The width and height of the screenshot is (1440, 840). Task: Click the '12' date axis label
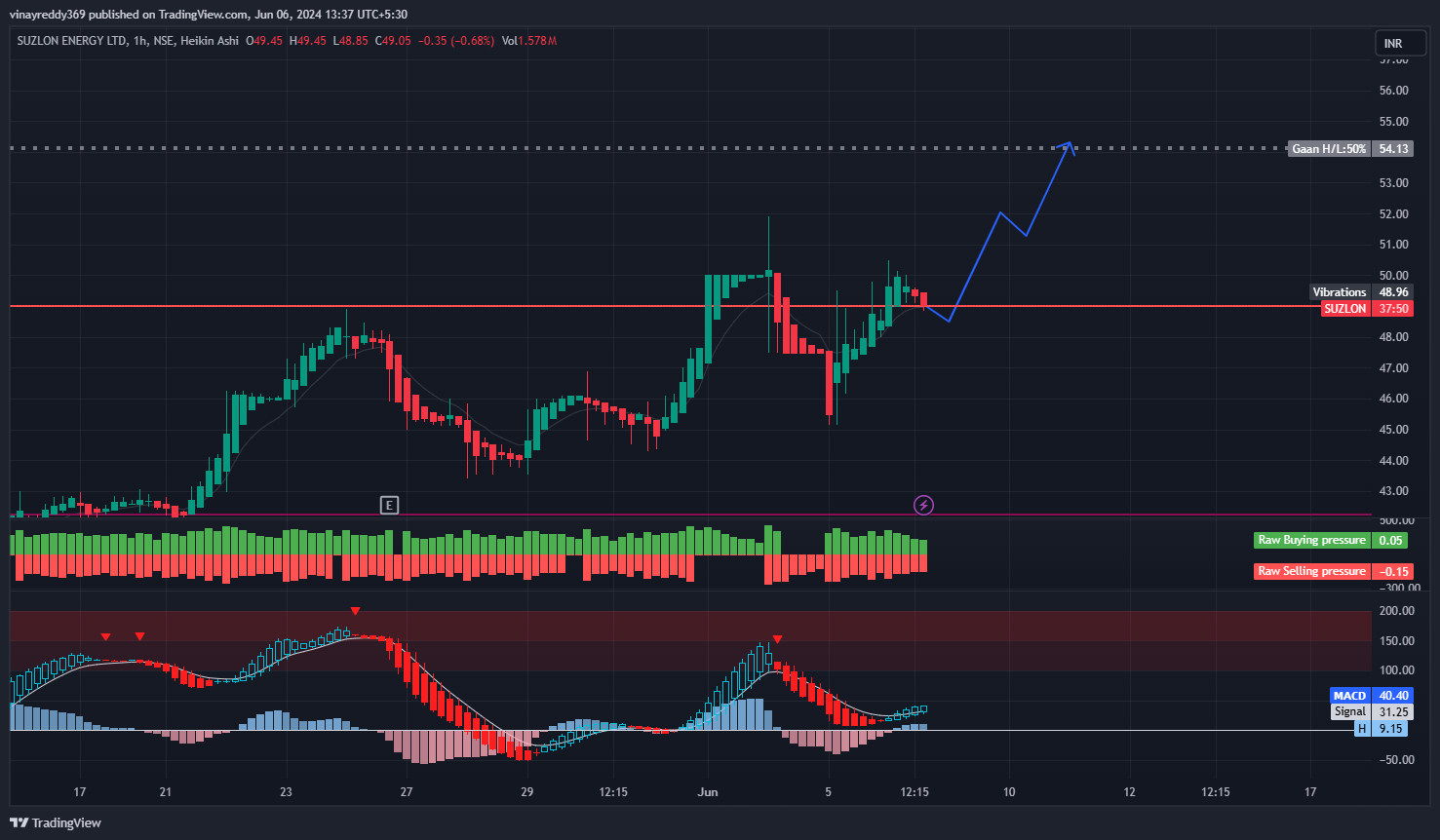pos(1129,792)
